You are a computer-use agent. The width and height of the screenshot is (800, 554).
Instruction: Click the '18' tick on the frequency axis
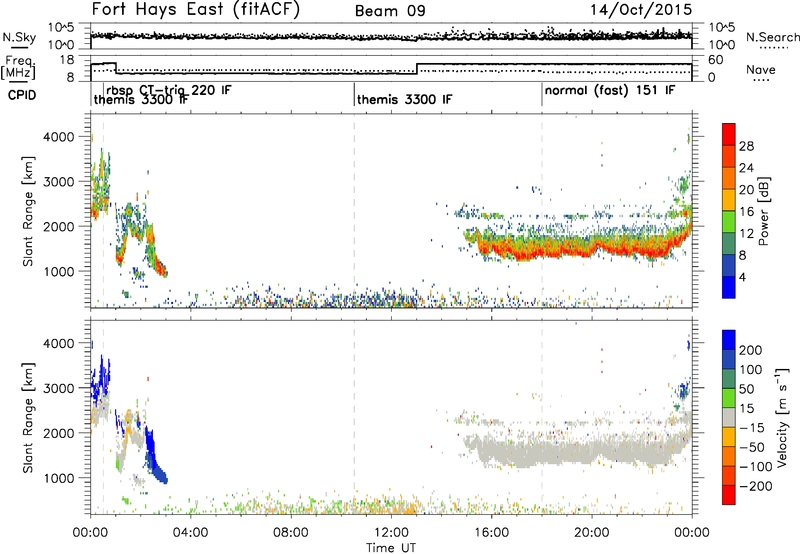coord(66,60)
